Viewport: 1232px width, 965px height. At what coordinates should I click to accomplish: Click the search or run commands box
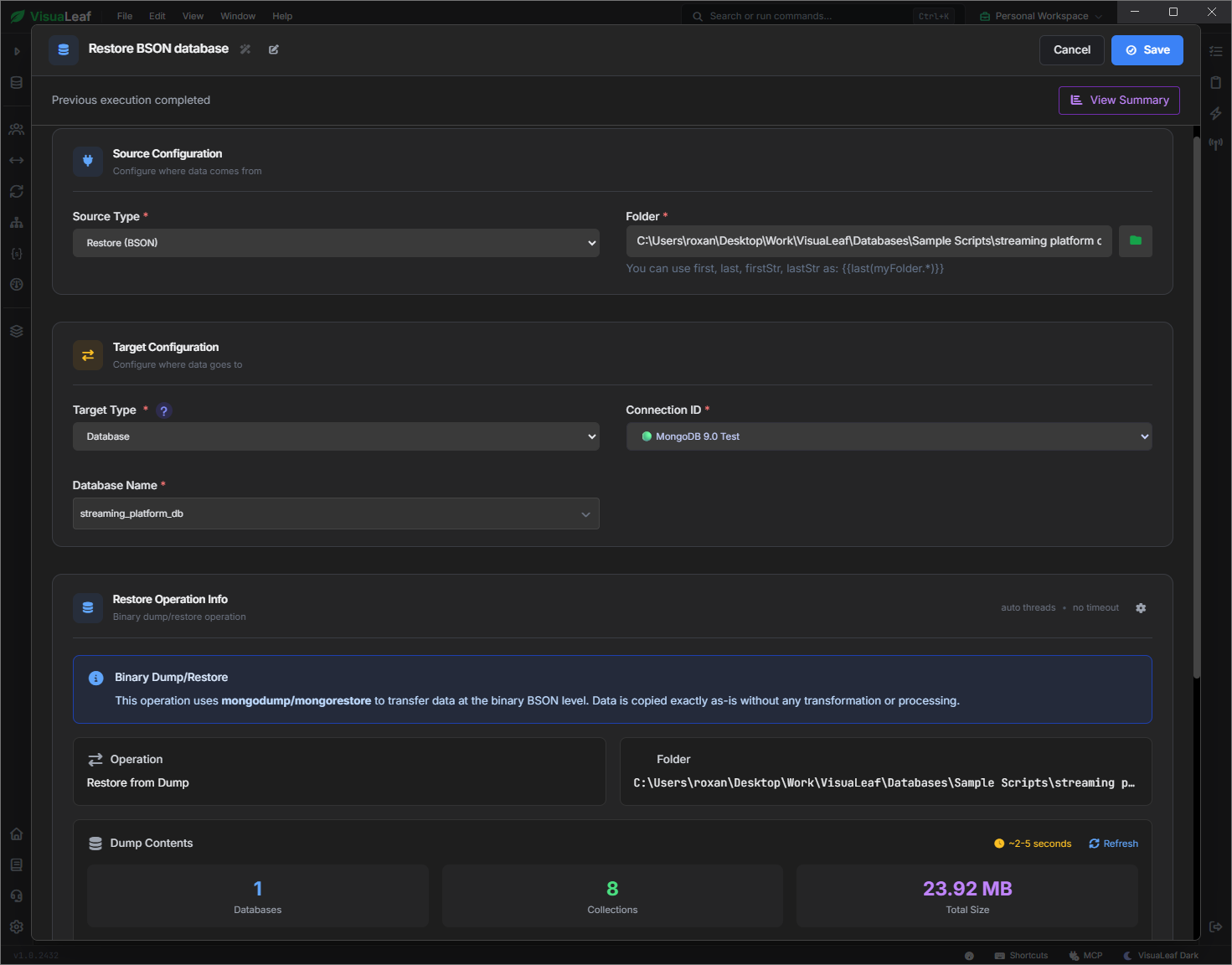(823, 16)
